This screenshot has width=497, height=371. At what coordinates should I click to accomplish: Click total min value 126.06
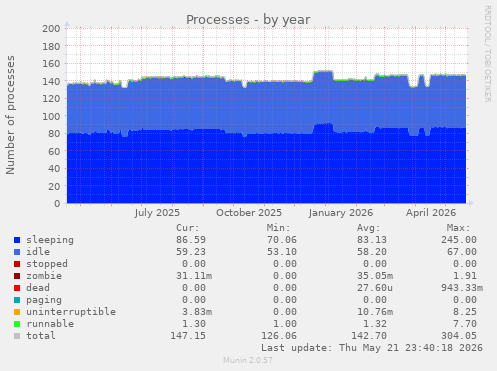[279, 336]
